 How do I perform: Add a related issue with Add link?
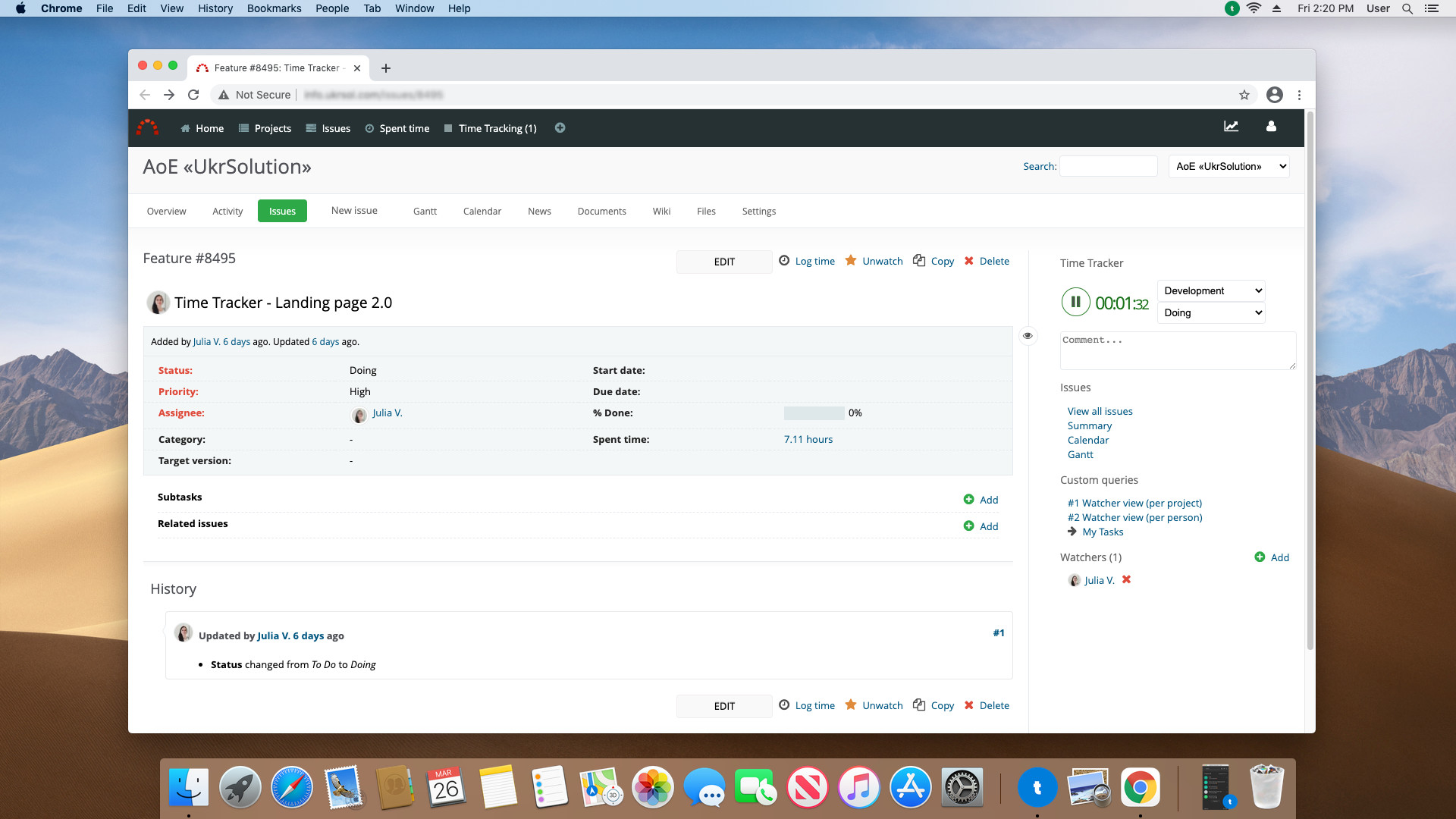[981, 526]
